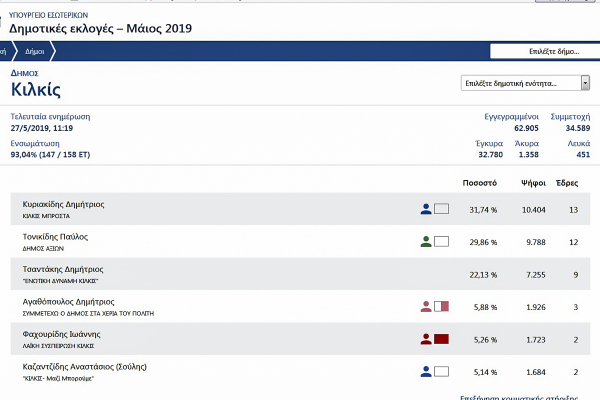The image size is (600, 400).
Task: Click the arrow on the municipal unit dropdown
Action: point(583,83)
